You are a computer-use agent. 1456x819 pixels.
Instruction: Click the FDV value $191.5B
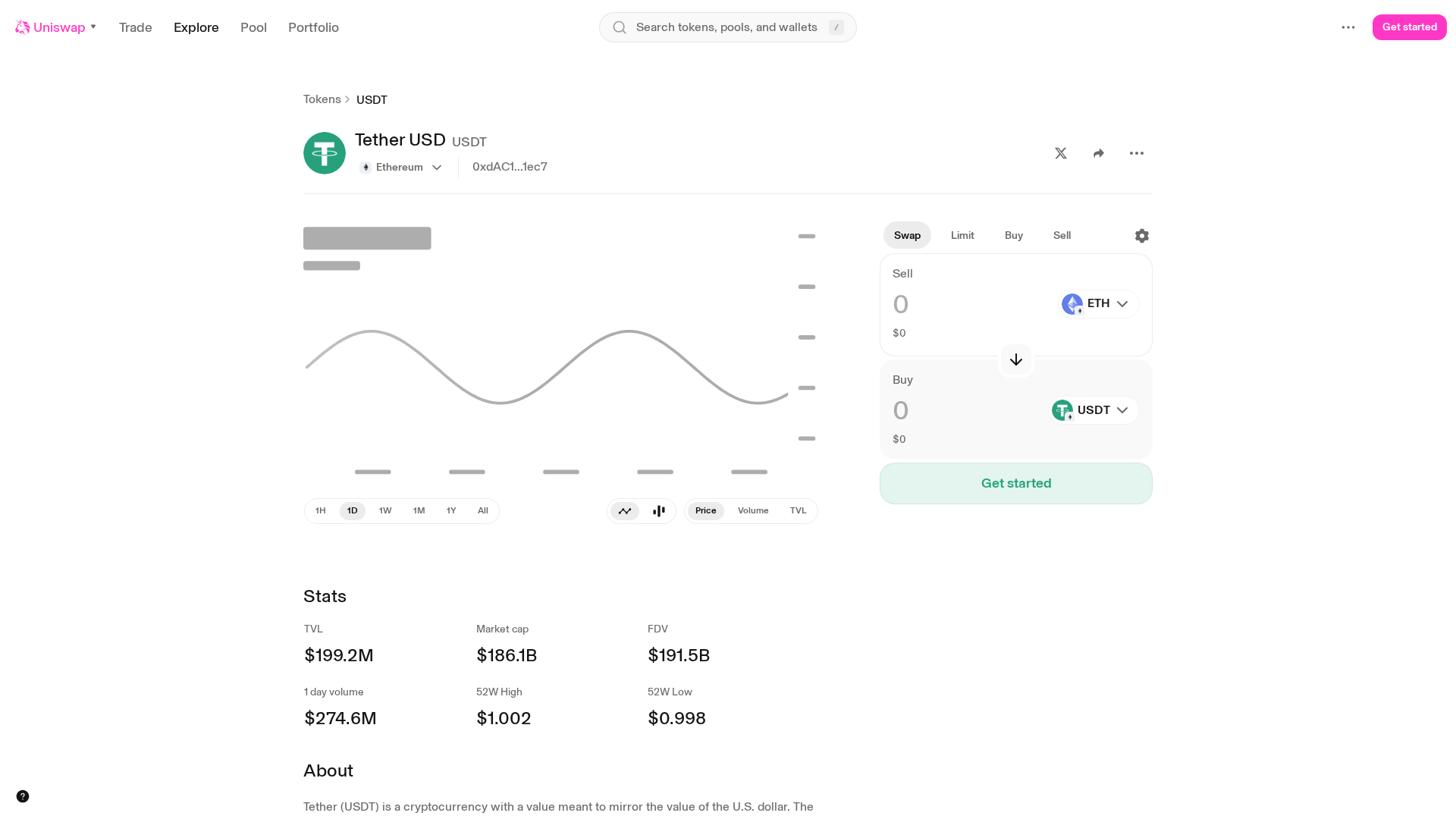point(679,655)
